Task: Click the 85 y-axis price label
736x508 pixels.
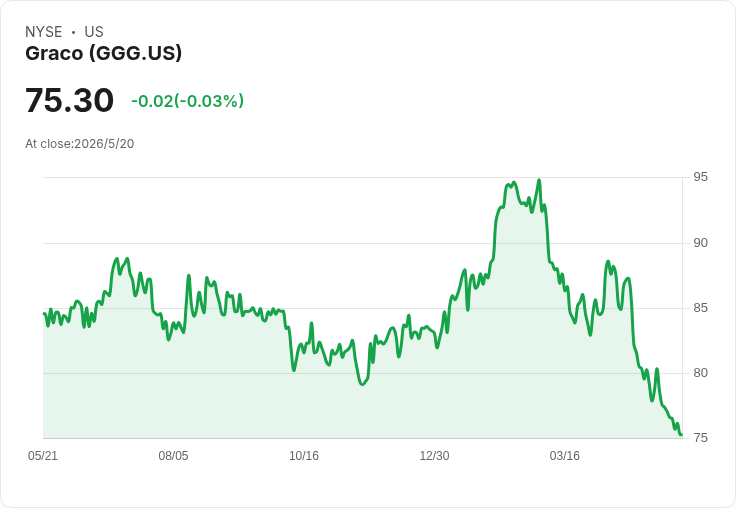Action: [700, 308]
